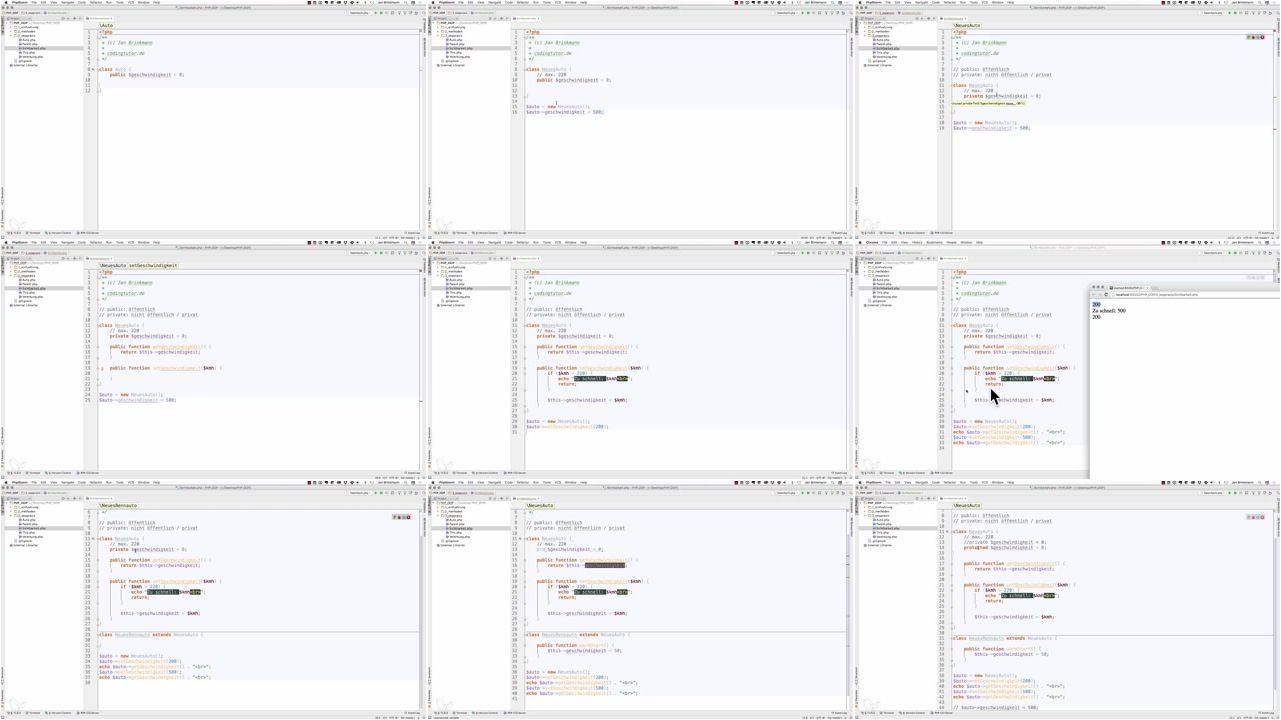Click the \NeuesRennauto breadcrumb label

(119, 505)
